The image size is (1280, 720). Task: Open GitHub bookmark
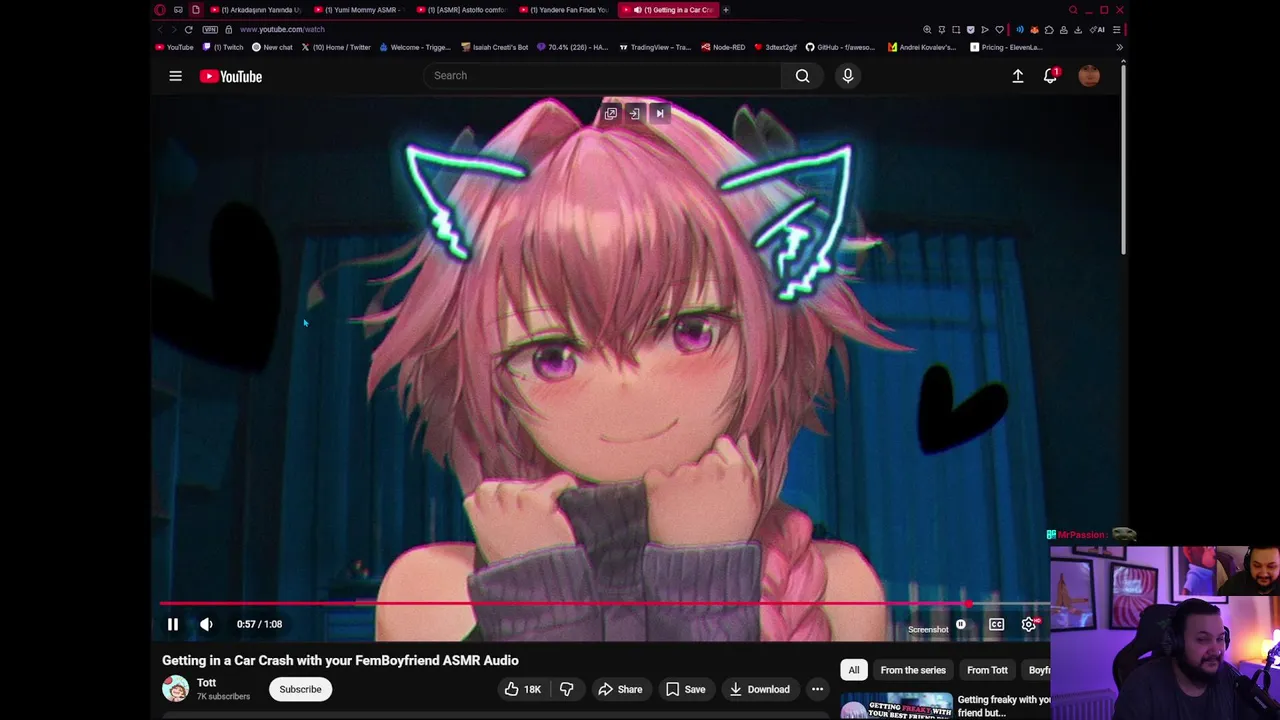840,47
